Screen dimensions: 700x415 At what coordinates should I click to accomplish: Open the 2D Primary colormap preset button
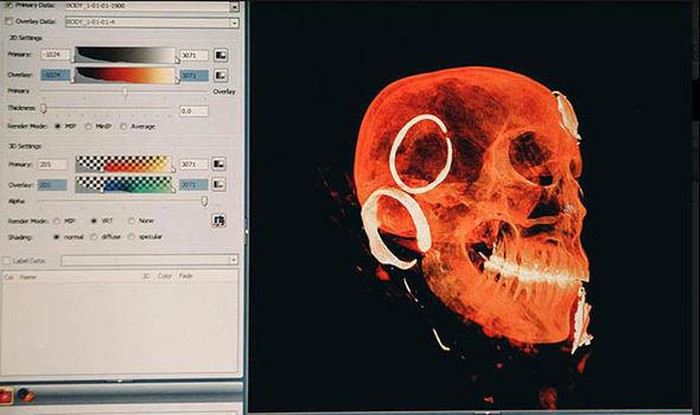tap(221, 55)
